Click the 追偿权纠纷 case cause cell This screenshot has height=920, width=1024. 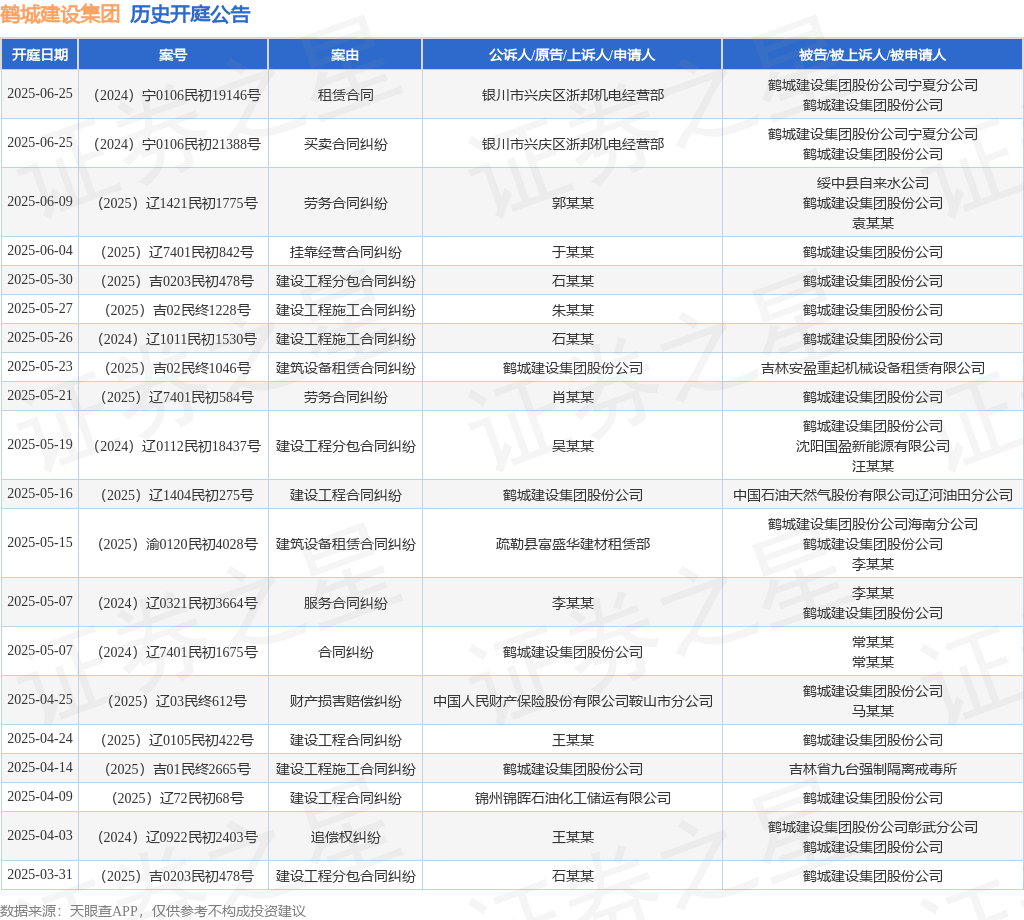pos(345,837)
